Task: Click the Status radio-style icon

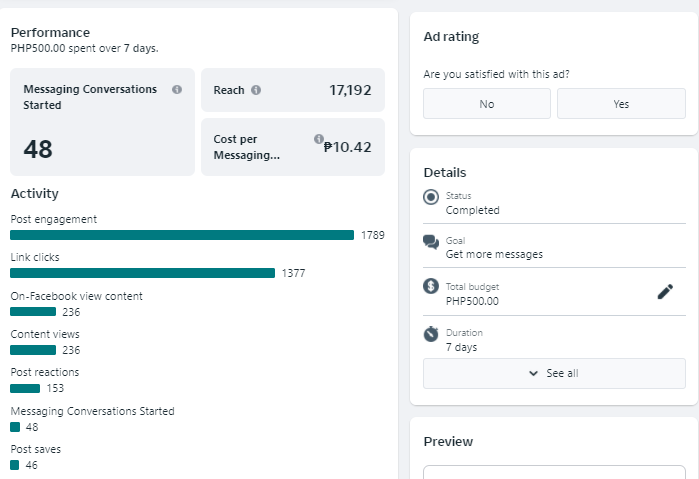Action: click(x=431, y=197)
